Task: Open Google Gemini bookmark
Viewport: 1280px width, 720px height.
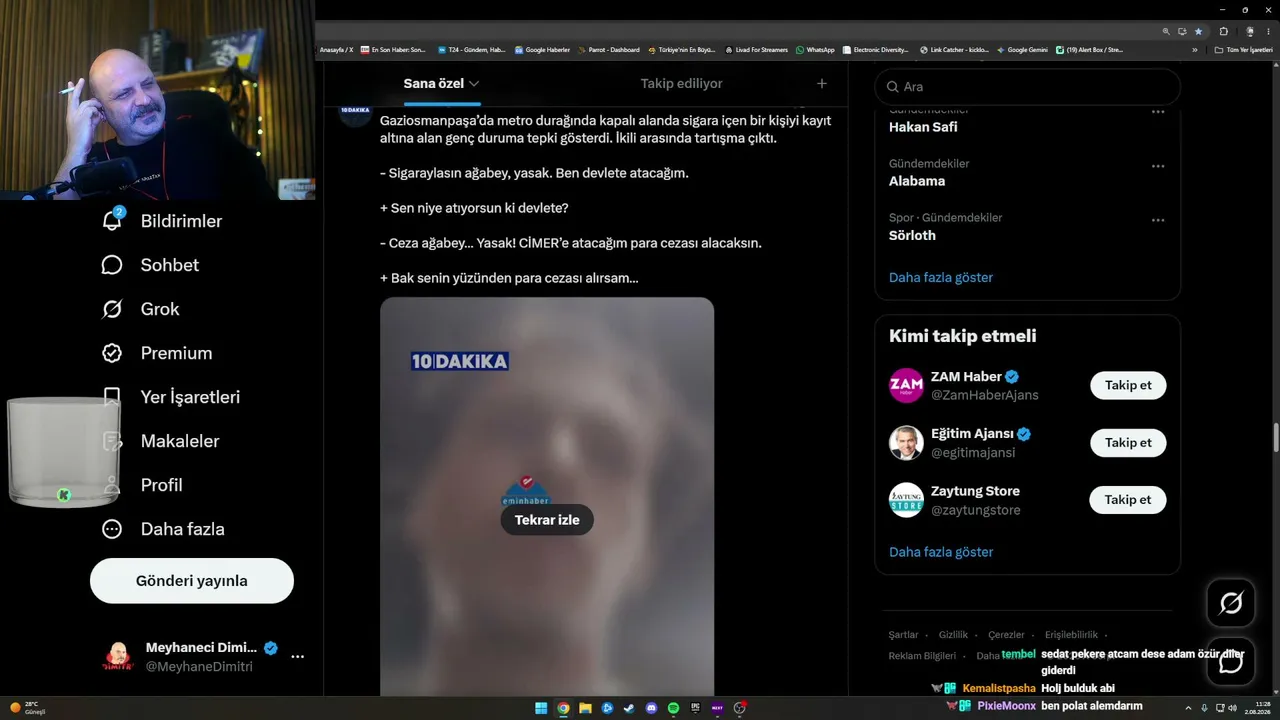Action: tap(1023, 50)
